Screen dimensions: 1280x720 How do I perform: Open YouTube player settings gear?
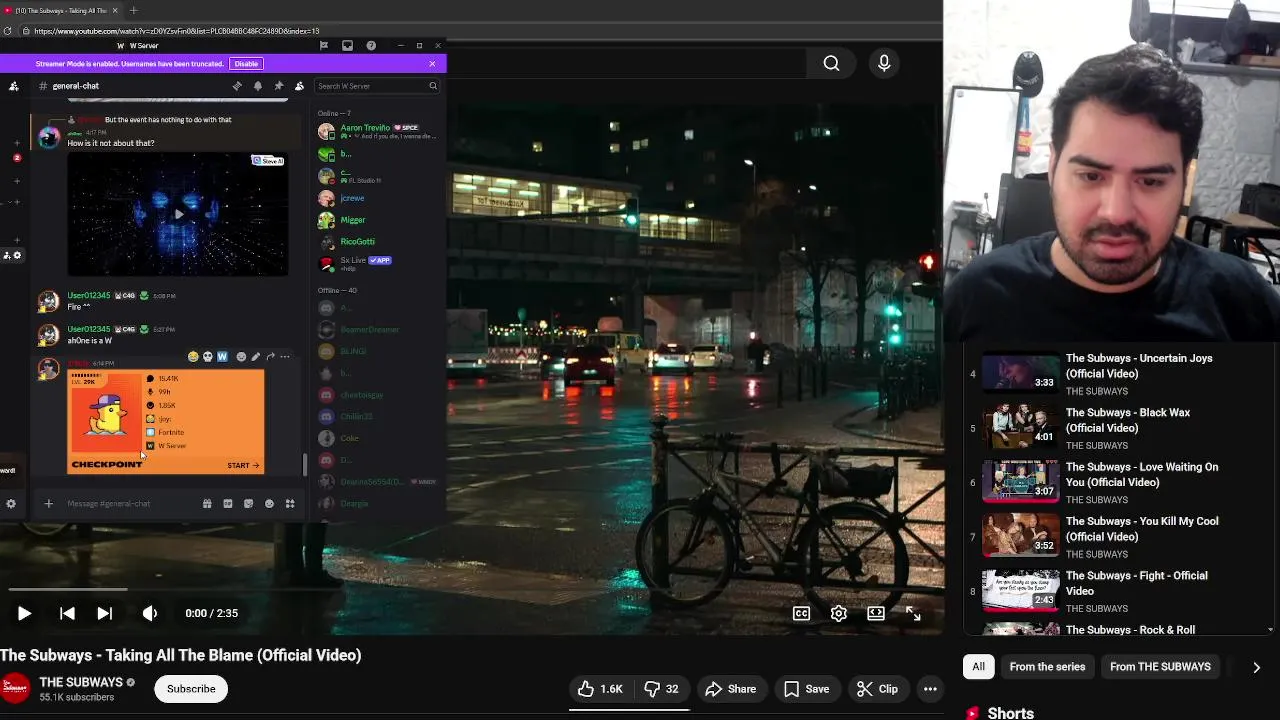(838, 613)
